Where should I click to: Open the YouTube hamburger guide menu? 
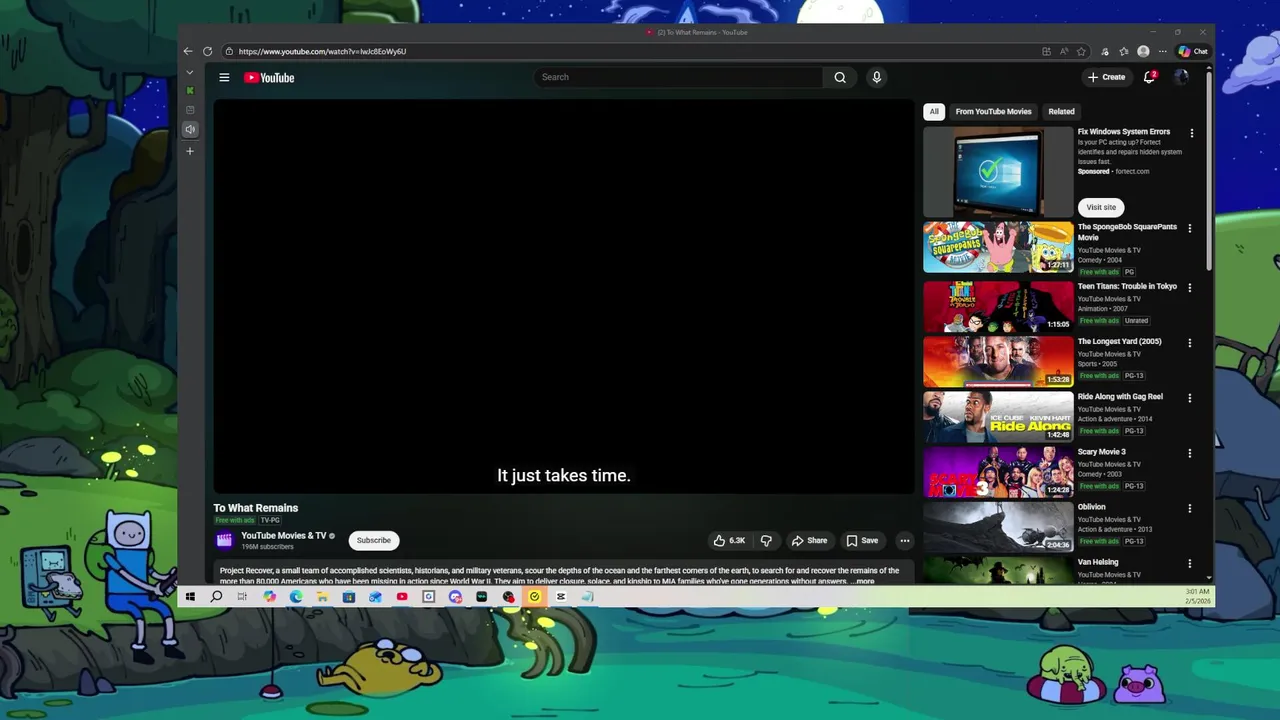click(224, 77)
